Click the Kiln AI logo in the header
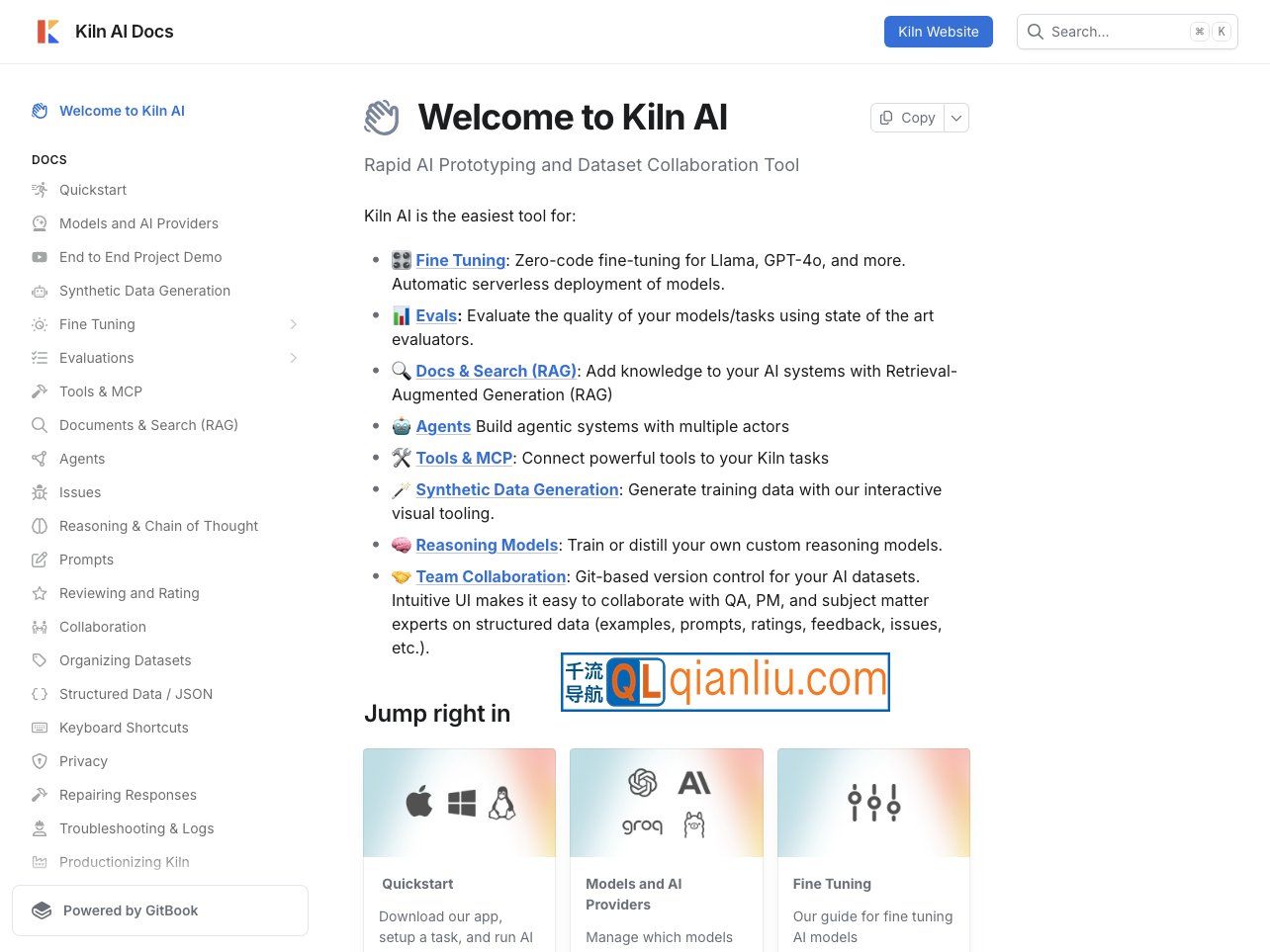Image resolution: width=1270 pixels, height=952 pixels. tap(47, 31)
